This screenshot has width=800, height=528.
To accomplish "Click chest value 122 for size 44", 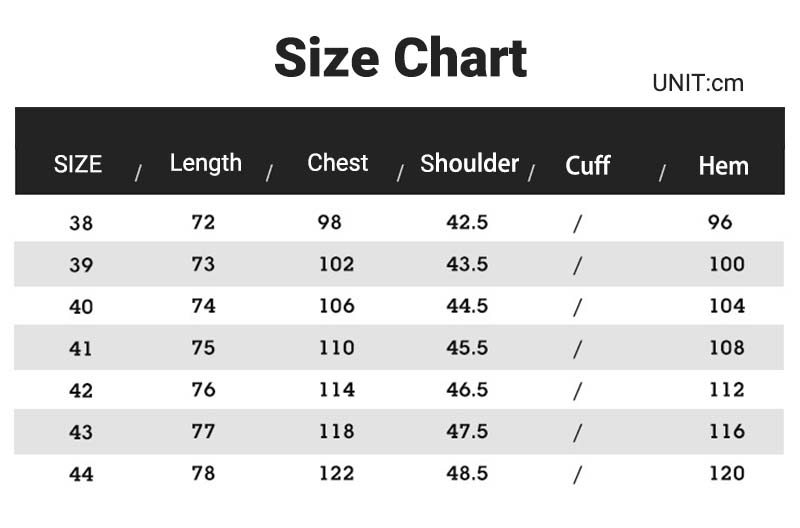I will tap(336, 473).
